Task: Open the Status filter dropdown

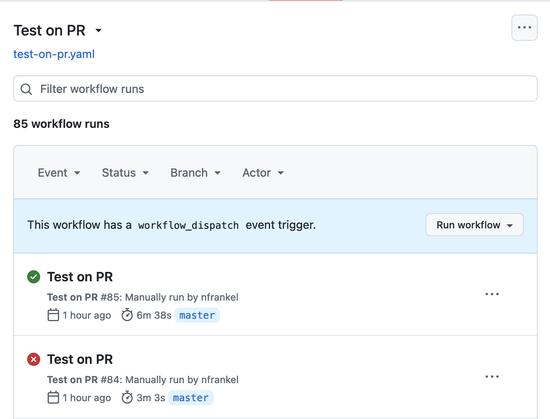Action: [125, 173]
